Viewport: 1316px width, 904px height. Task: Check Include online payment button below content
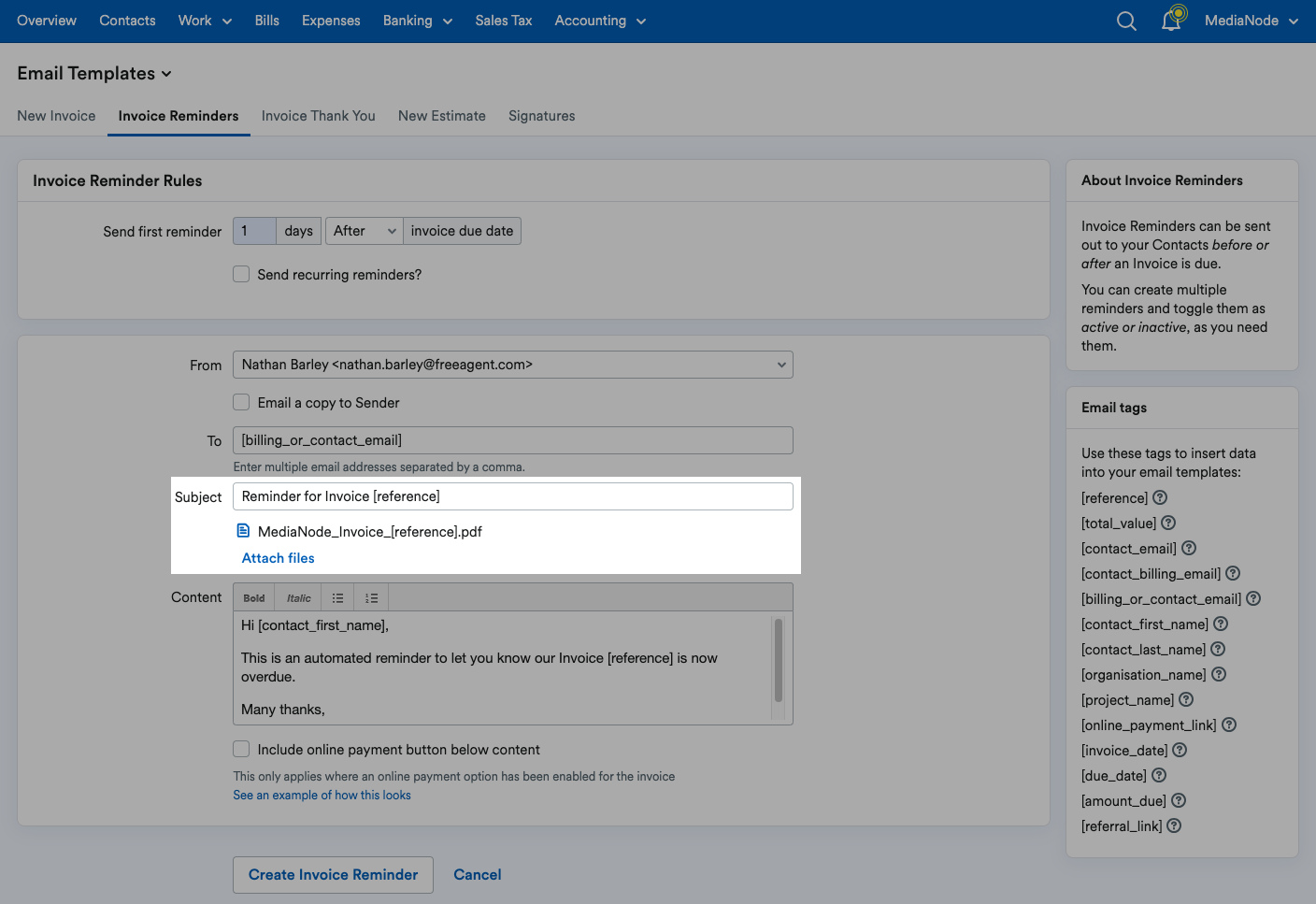tap(241, 749)
